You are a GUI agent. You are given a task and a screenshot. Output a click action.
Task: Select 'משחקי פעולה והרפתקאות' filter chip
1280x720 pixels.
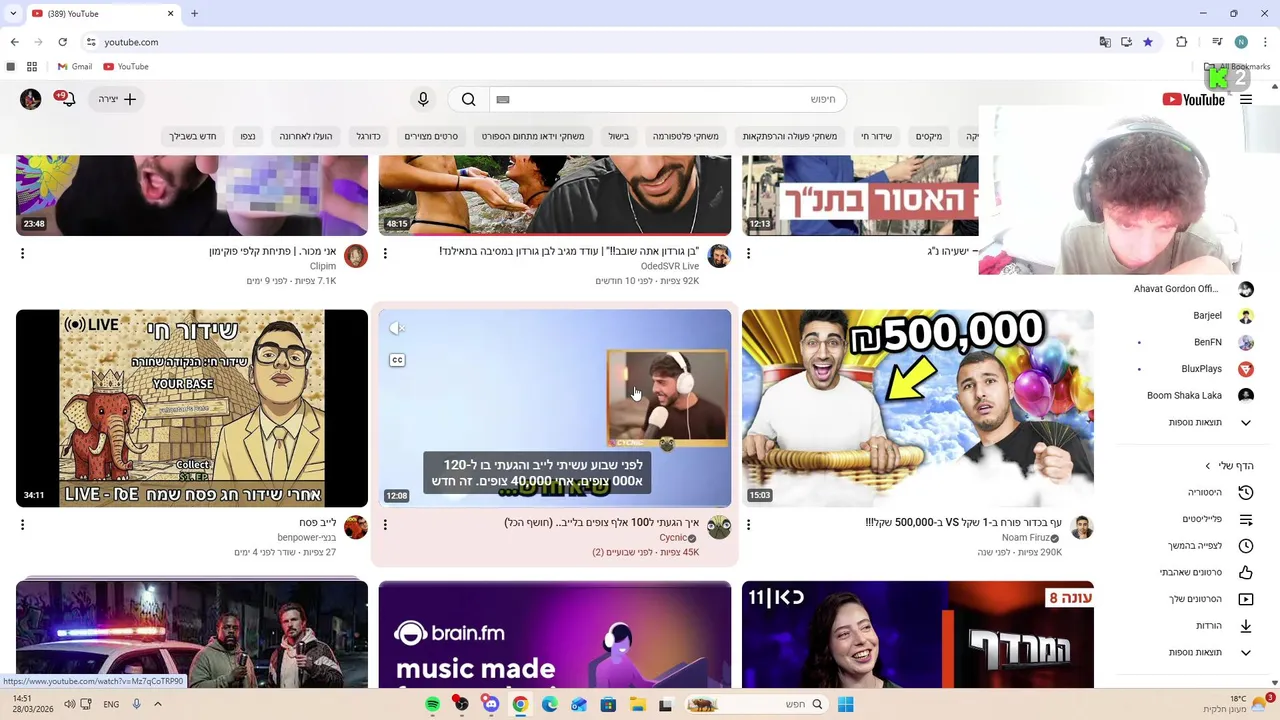click(x=789, y=136)
